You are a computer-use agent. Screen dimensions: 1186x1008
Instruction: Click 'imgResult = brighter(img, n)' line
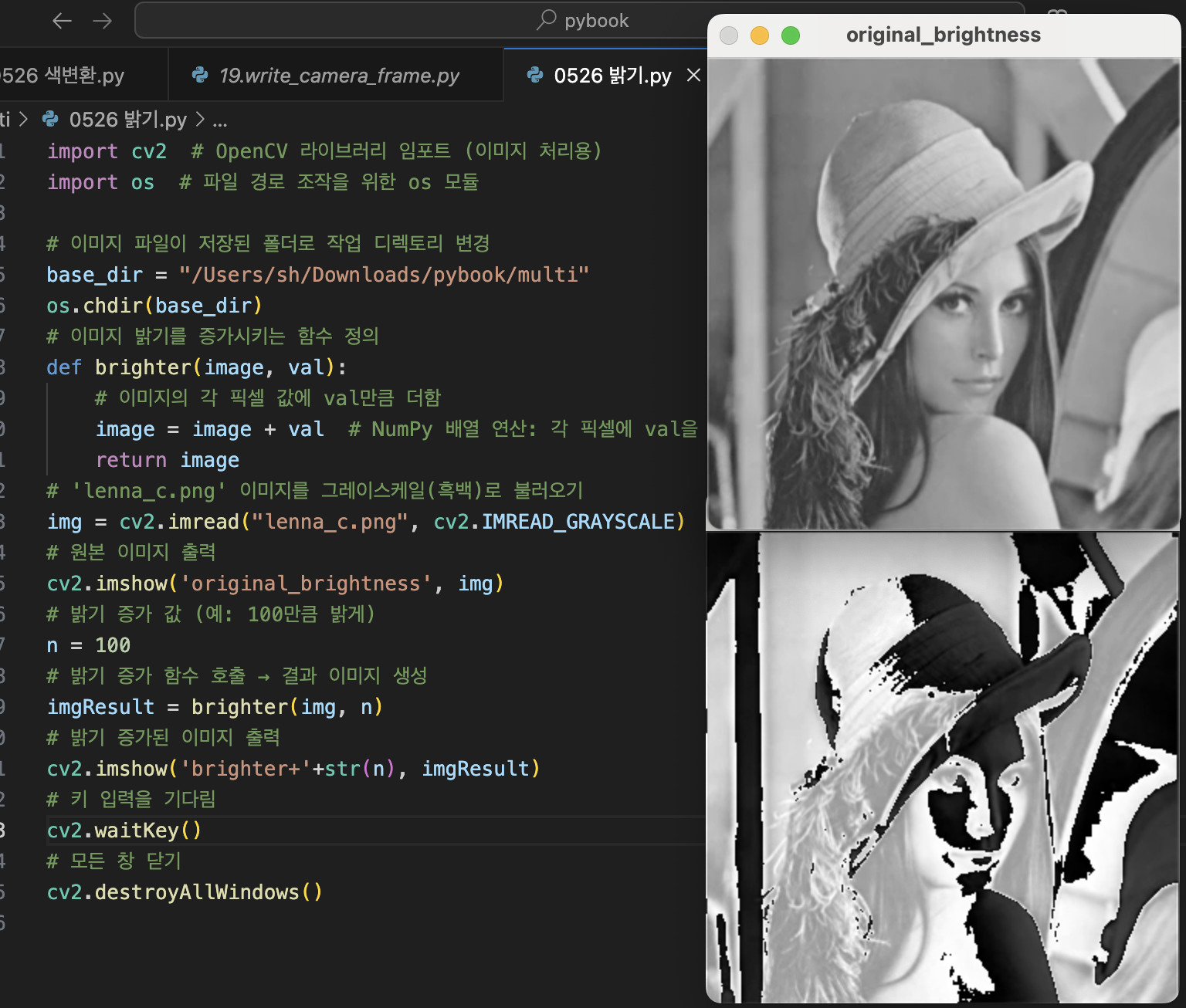(215, 707)
